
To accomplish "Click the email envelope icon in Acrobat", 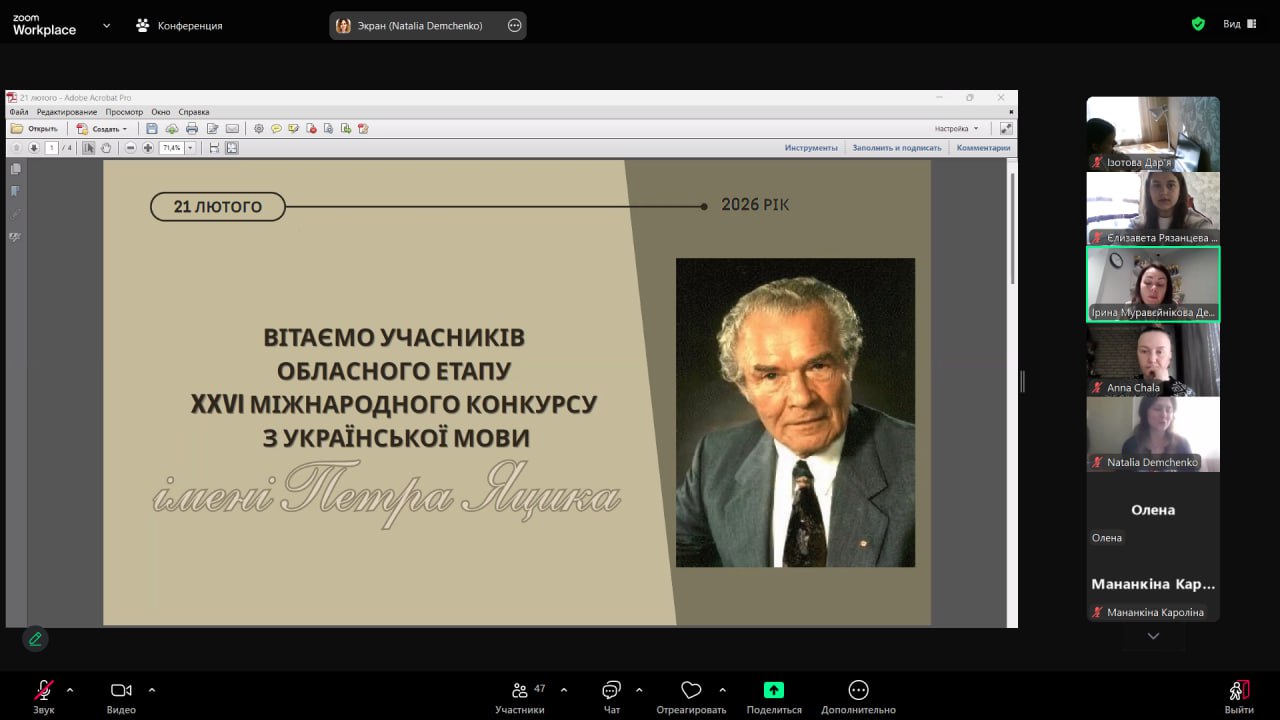I will coord(232,129).
